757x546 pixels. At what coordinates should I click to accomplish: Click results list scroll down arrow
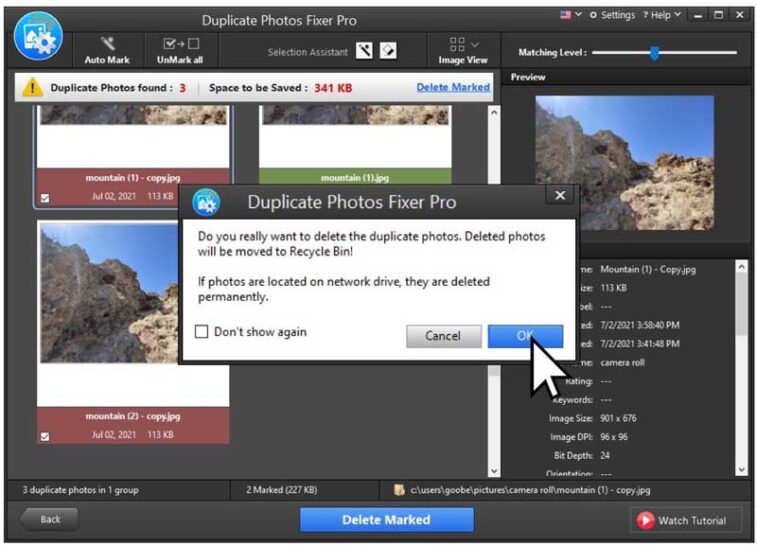click(494, 471)
